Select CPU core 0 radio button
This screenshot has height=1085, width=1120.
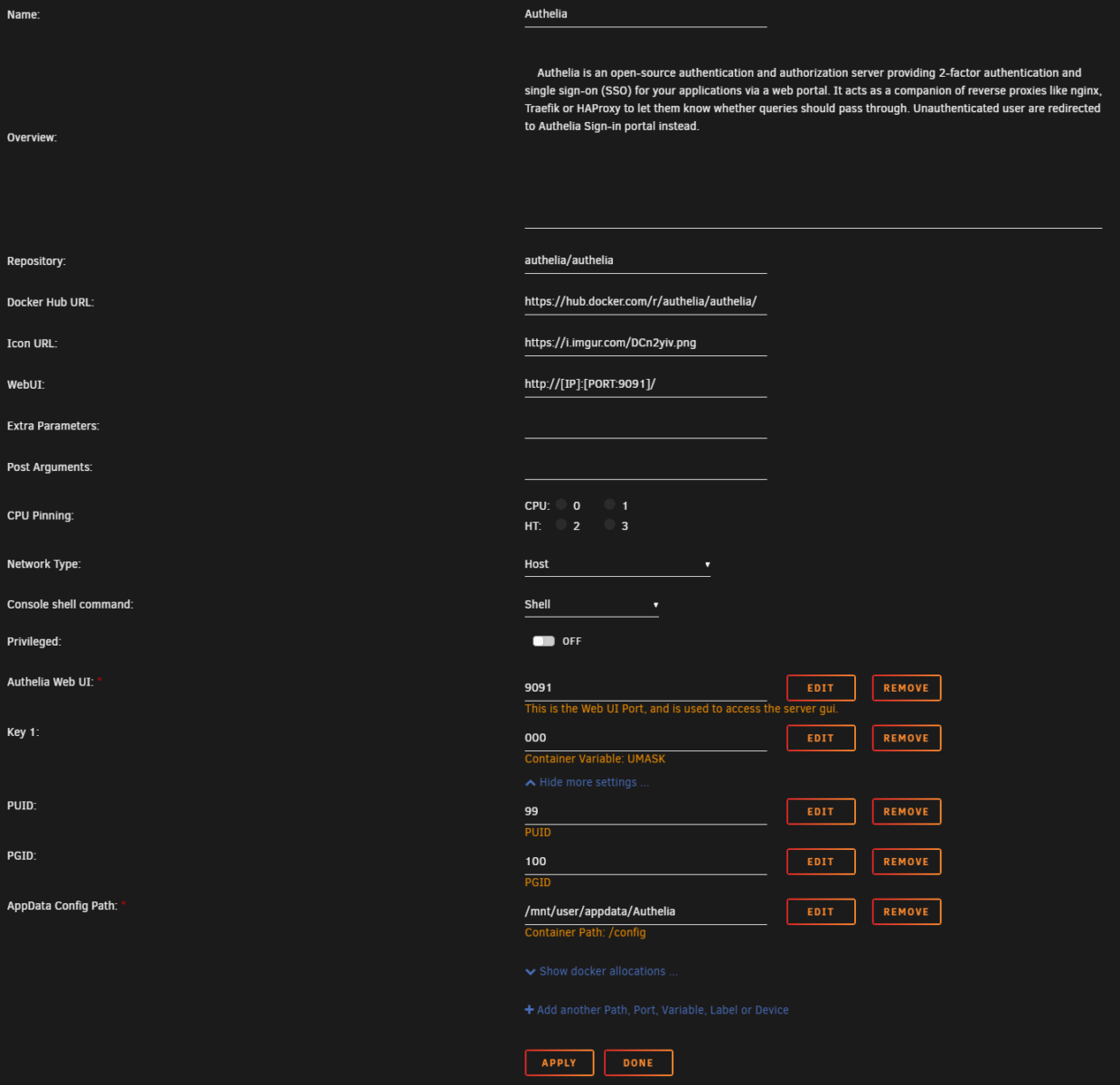[x=561, y=505]
